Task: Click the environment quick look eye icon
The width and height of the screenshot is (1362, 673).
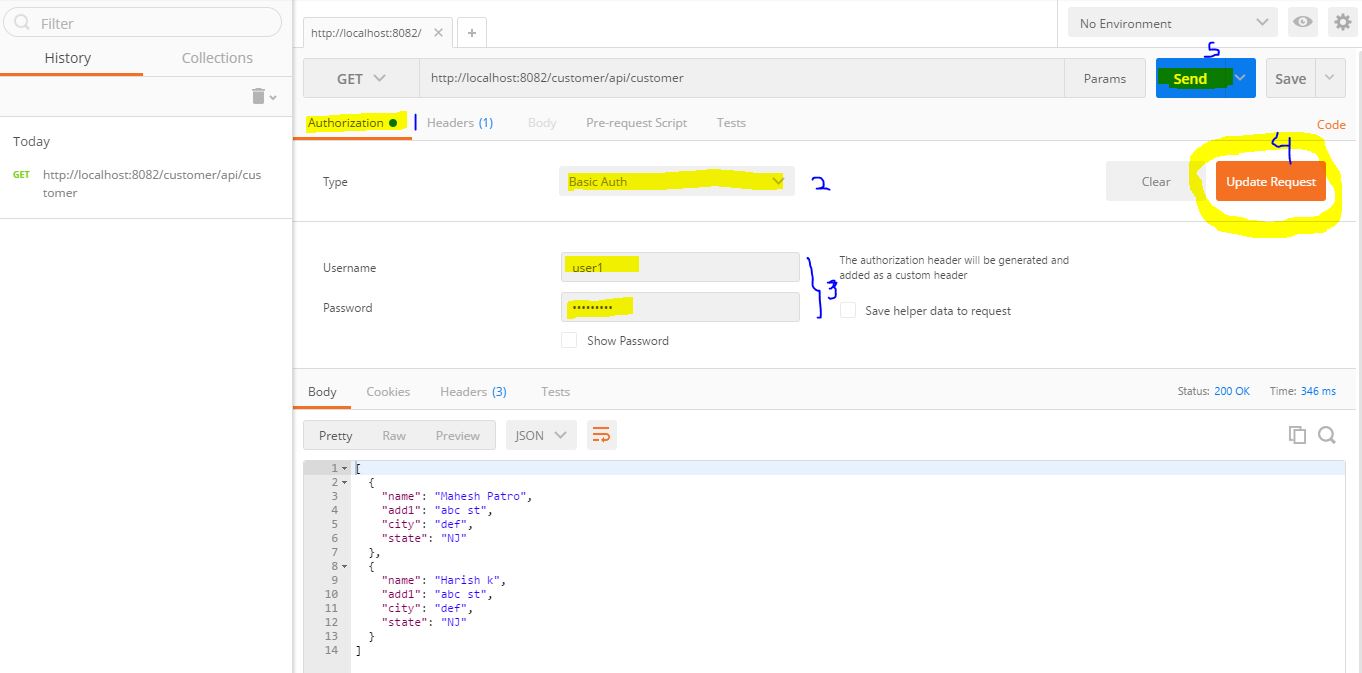Action: tap(1302, 23)
